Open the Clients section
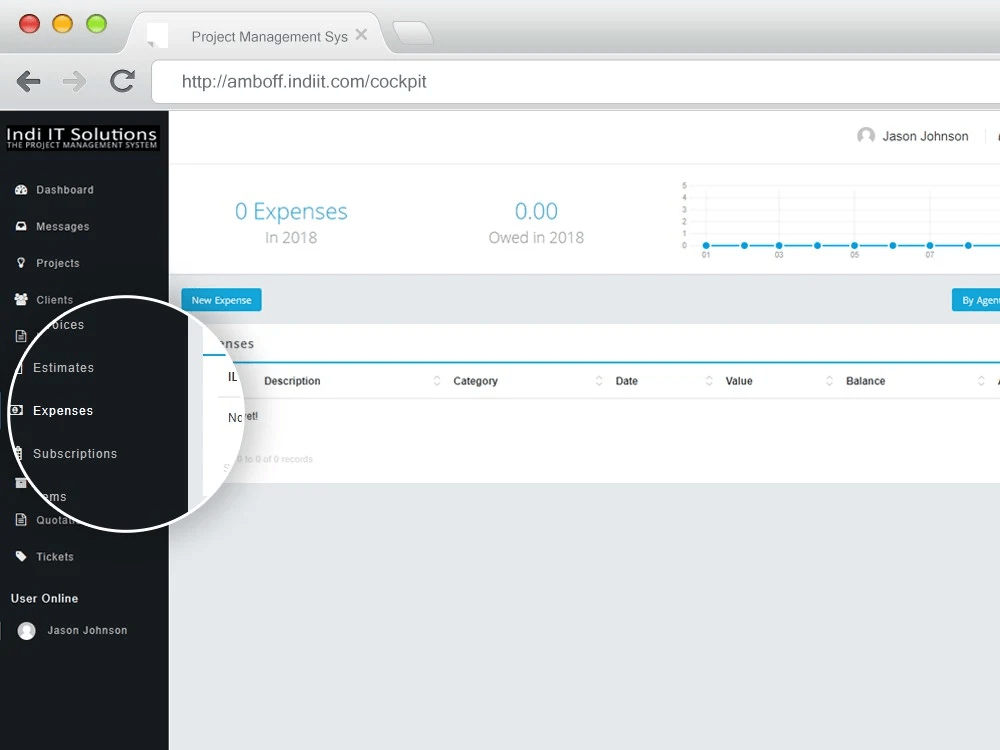Screen dimensions: 1000x750 (x=54, y=300)
